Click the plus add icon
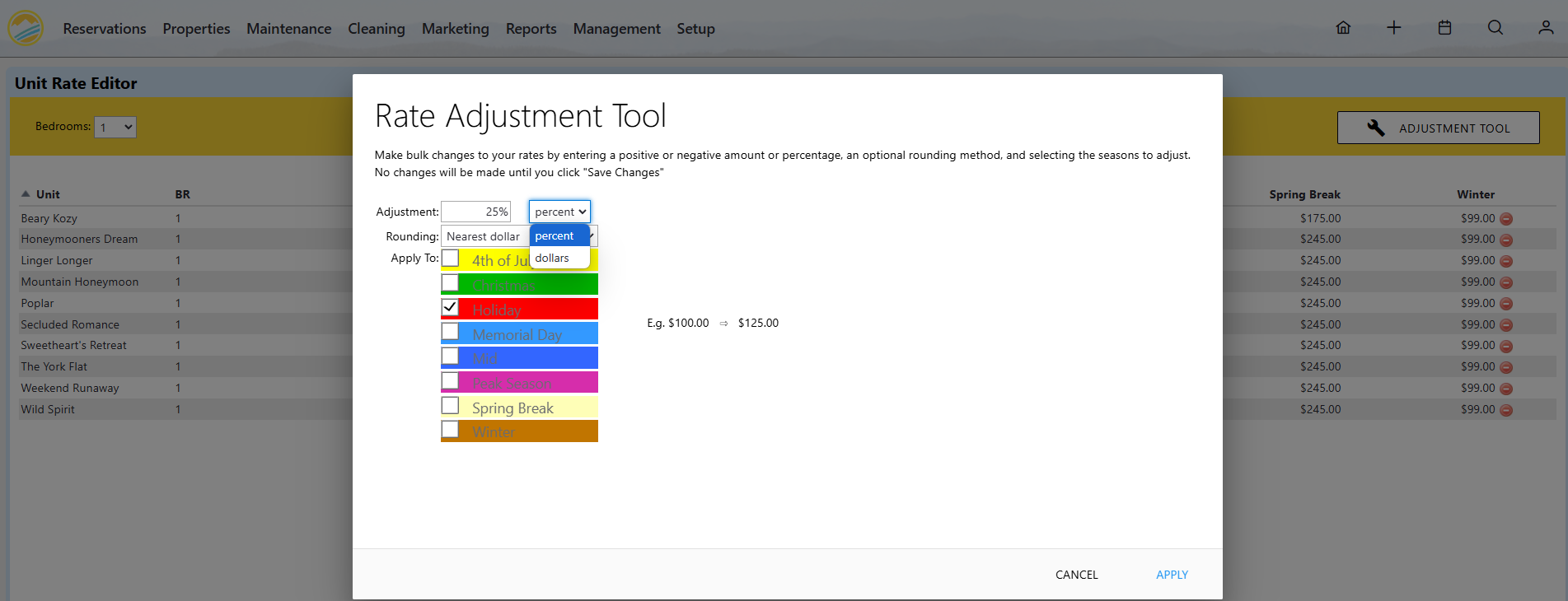The height and width of the screenshot is (601, 1568). (x=1394, y=28)
